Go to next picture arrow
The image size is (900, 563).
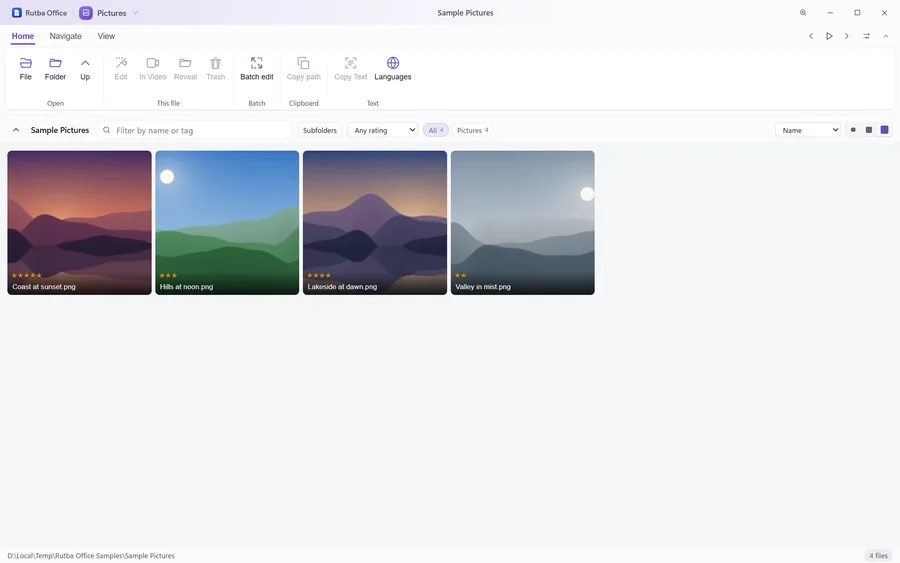(x=847, y=36)
